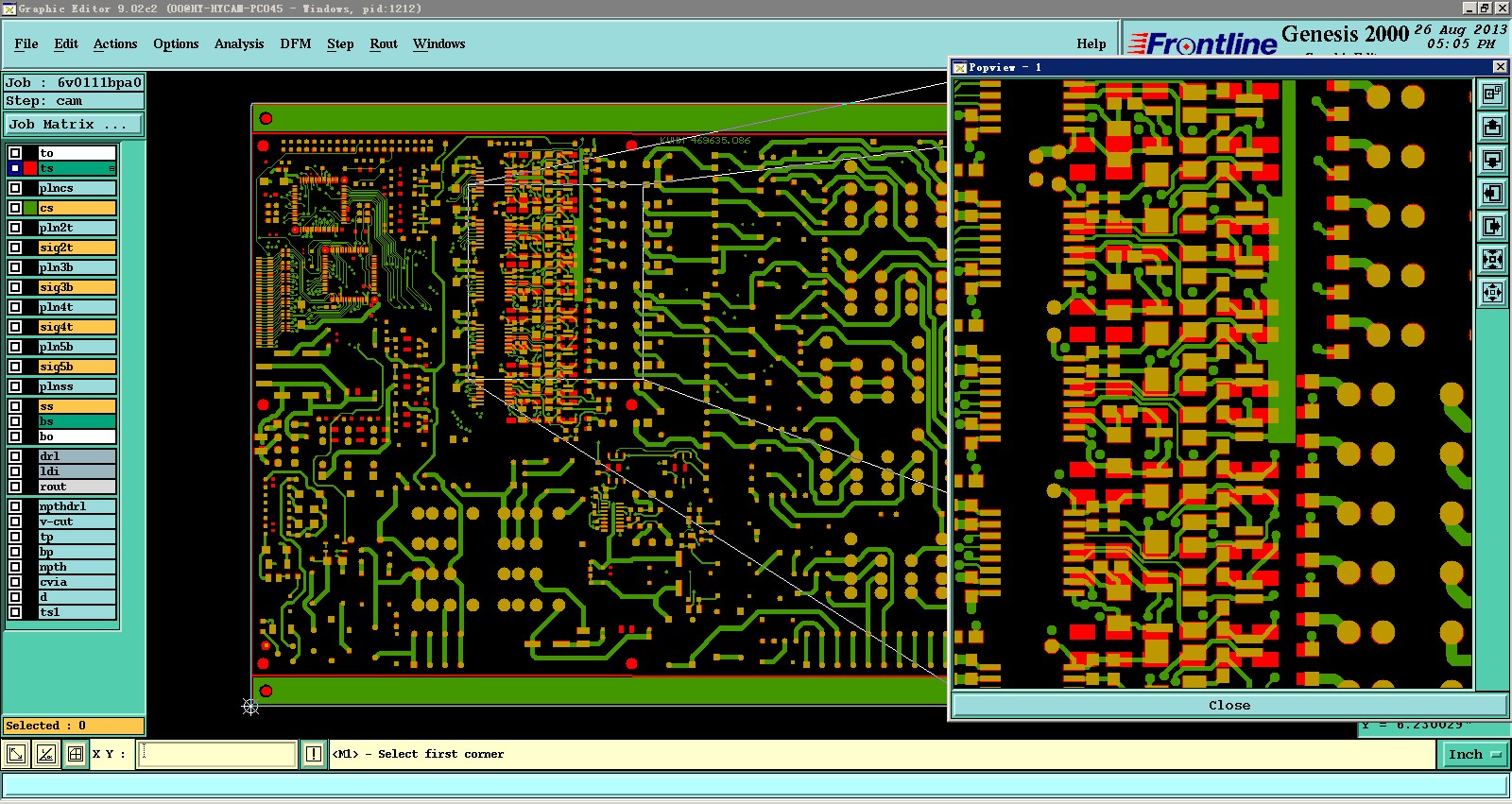Select the pln4t layer name

click(77, 307)
